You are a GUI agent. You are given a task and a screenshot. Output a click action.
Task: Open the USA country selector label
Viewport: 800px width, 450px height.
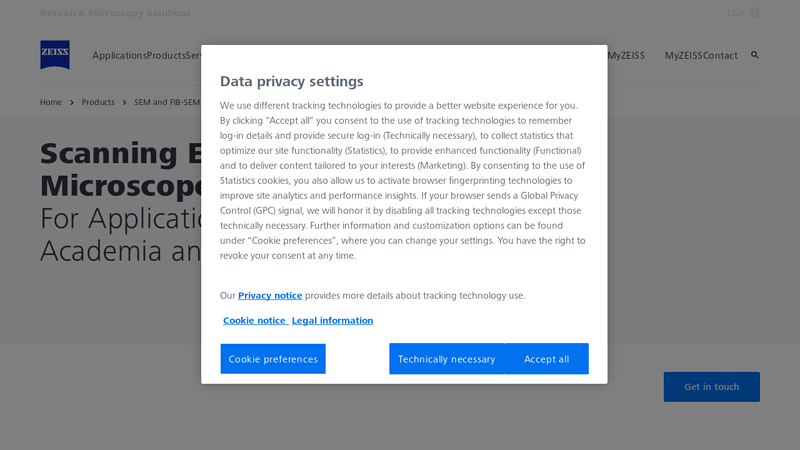click(736, 13)
